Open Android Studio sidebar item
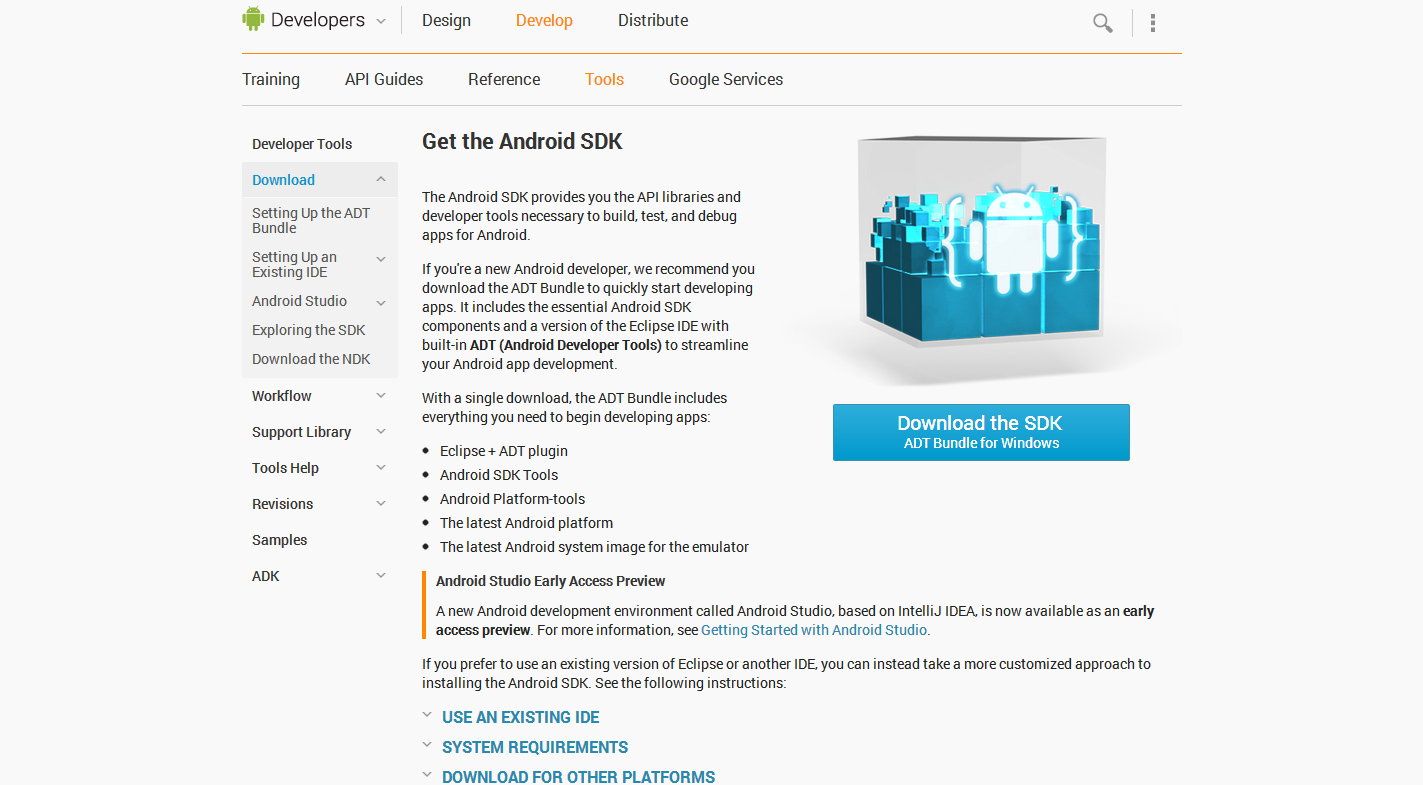Image resolution: width=1423 pixels, height=785 pixels. (299, 301)
